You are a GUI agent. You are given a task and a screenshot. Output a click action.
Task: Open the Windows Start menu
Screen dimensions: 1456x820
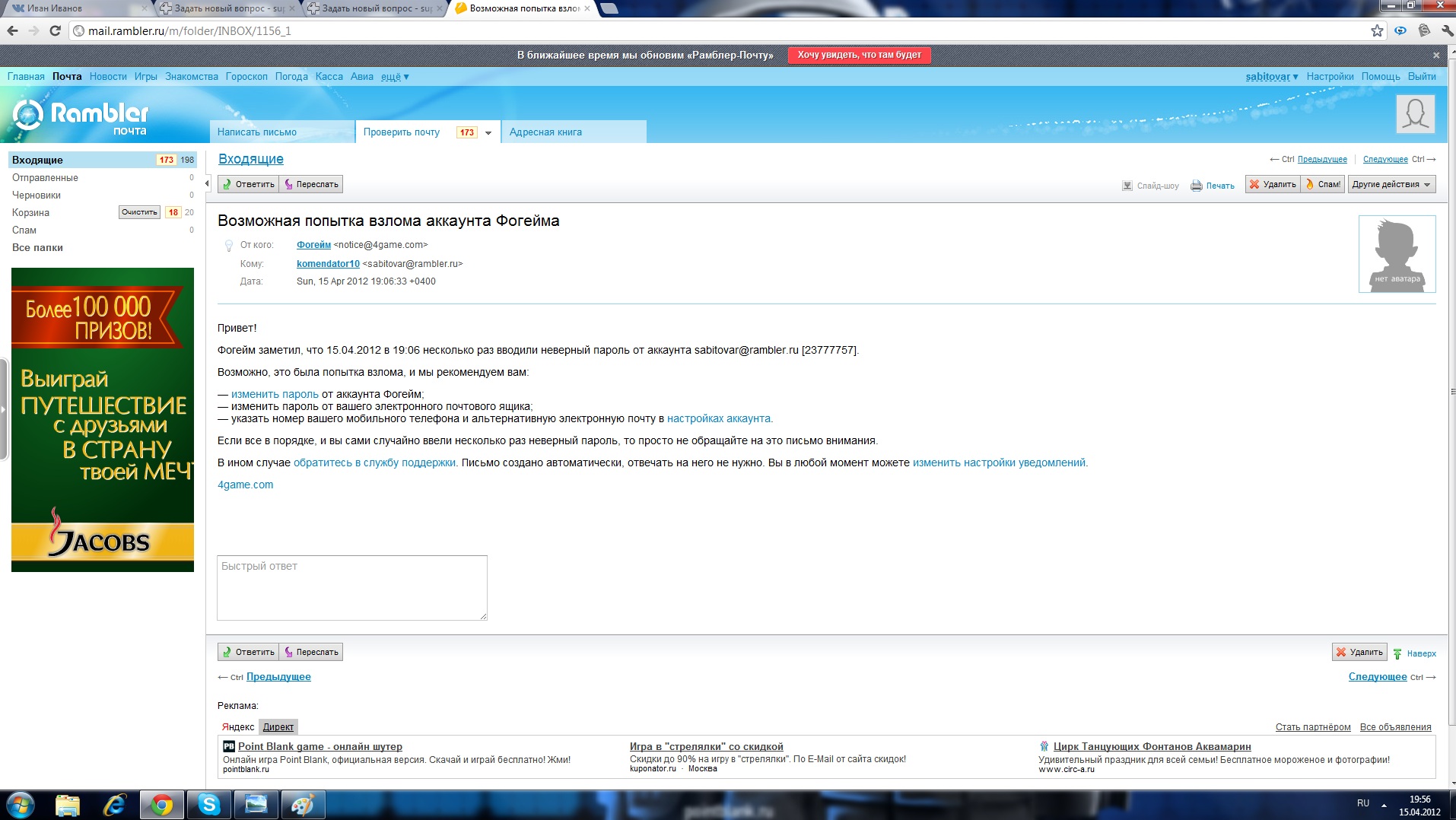coord(20,805)
